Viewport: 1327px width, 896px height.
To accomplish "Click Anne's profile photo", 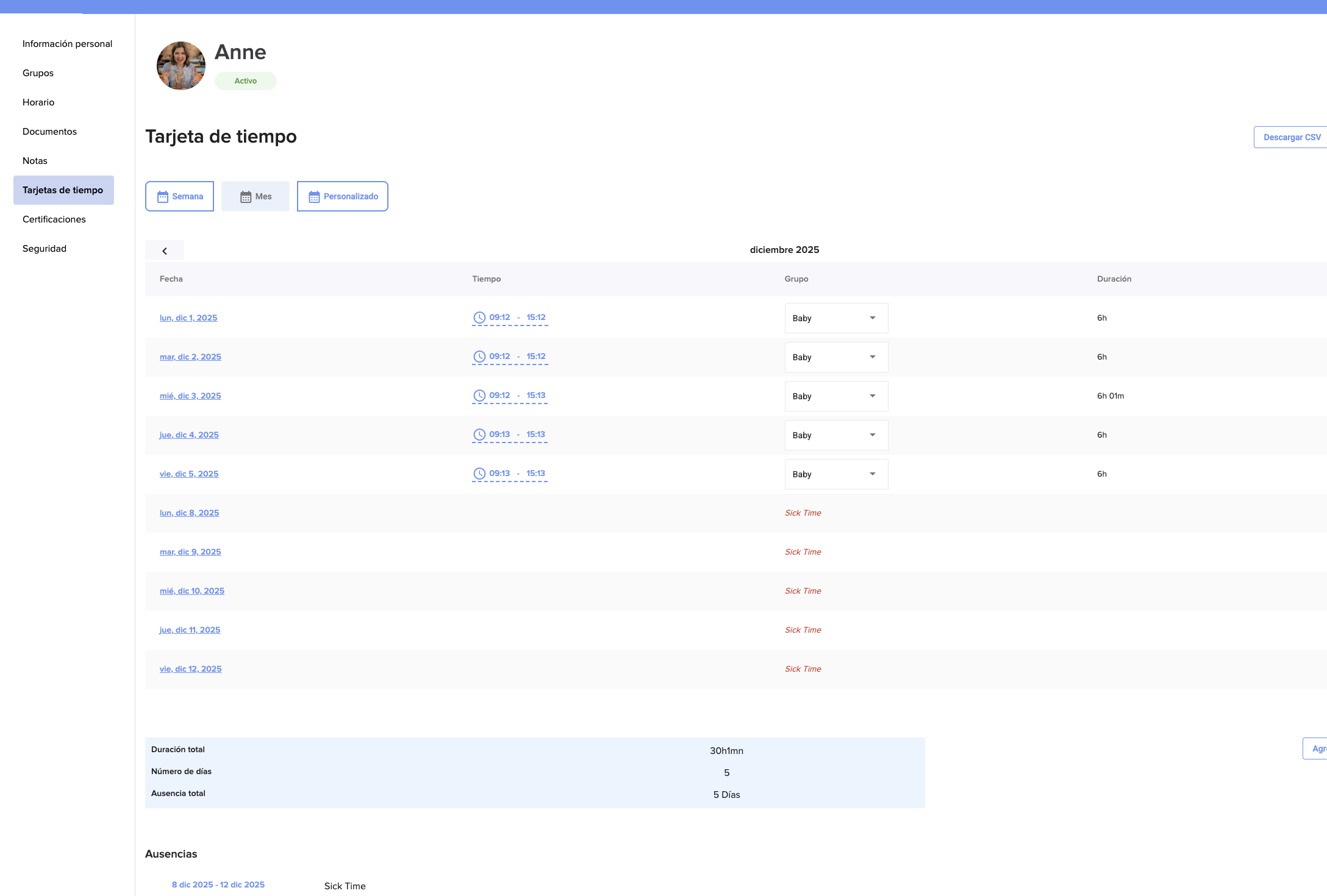I will [x=181, y=66].
